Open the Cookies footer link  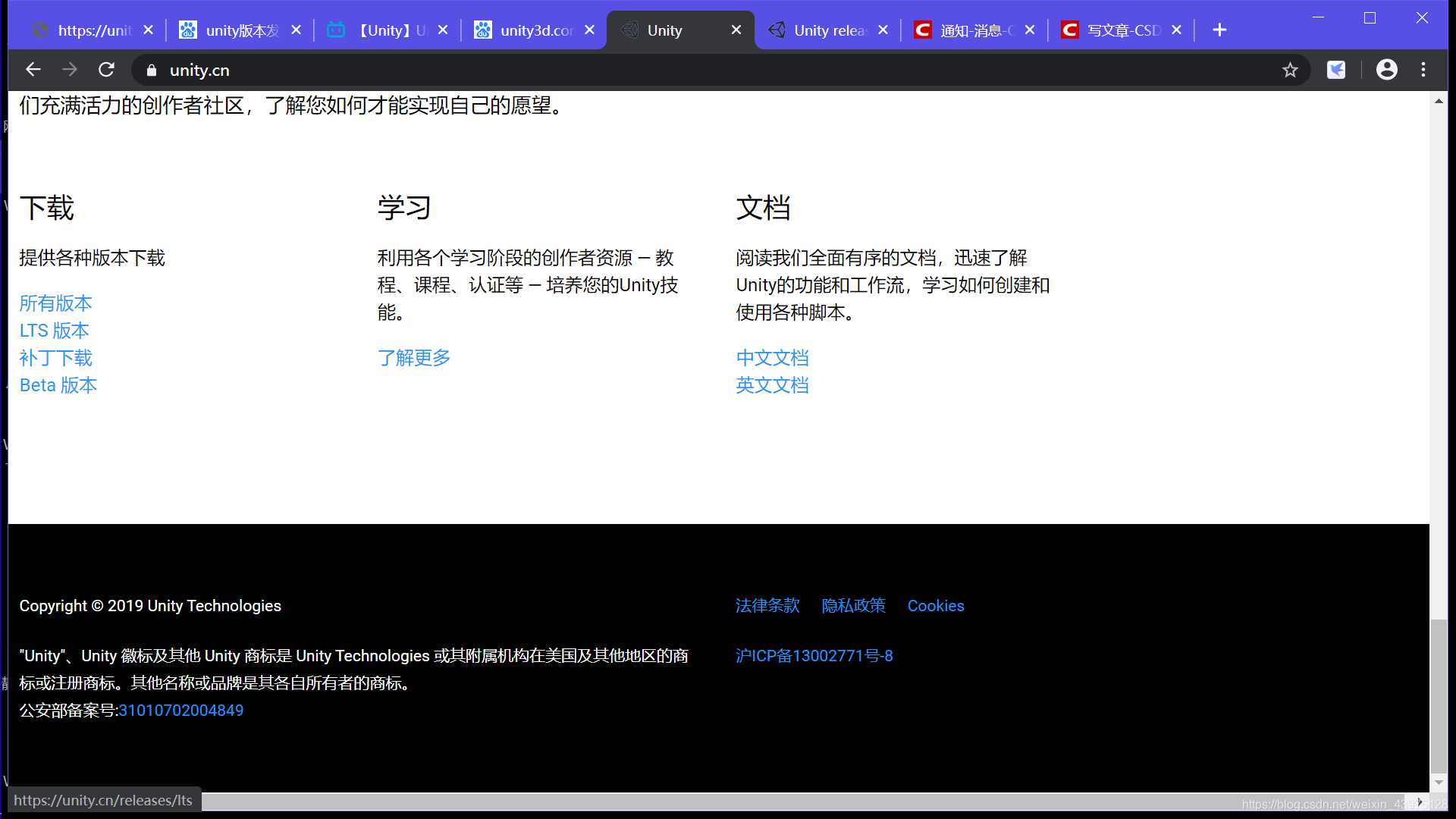point(936,606)
